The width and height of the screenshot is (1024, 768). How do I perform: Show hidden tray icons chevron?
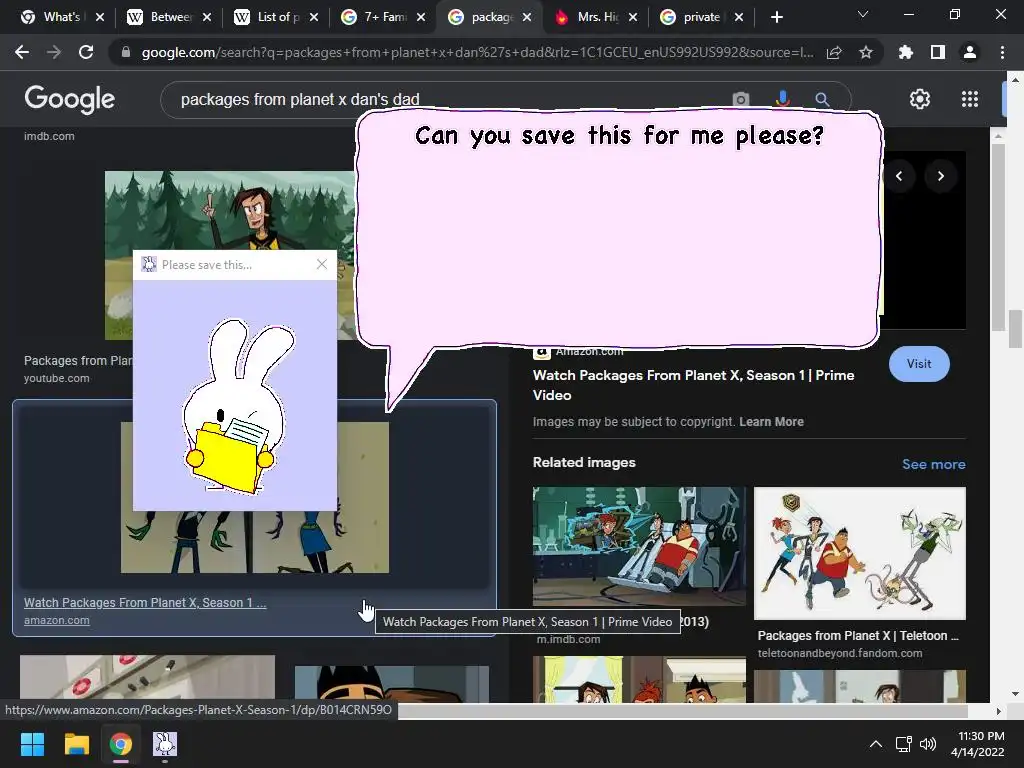pos(876,744)
